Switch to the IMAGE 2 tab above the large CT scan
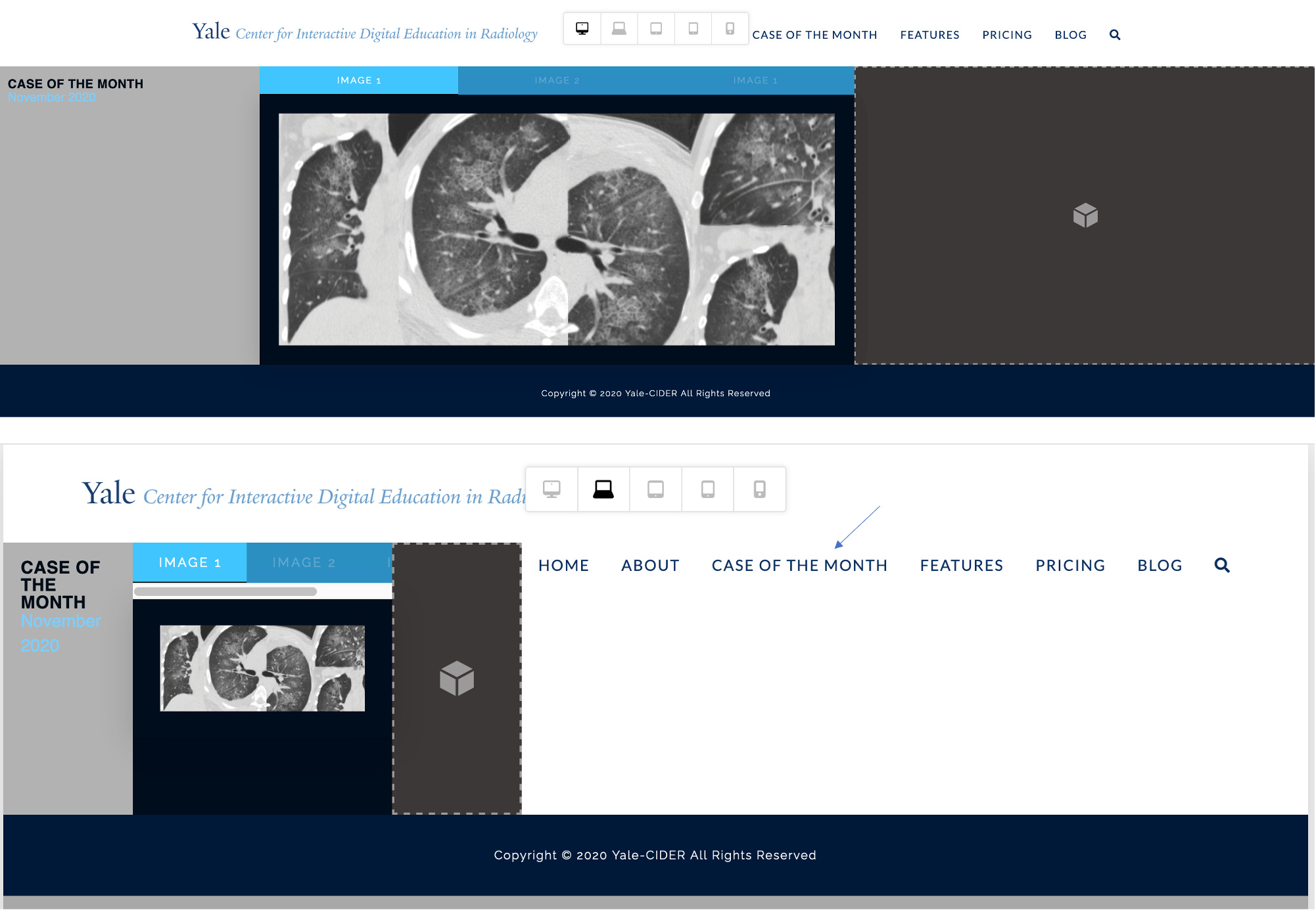Viewport: 1316px width, 910px height. click(x=557, y=80)
